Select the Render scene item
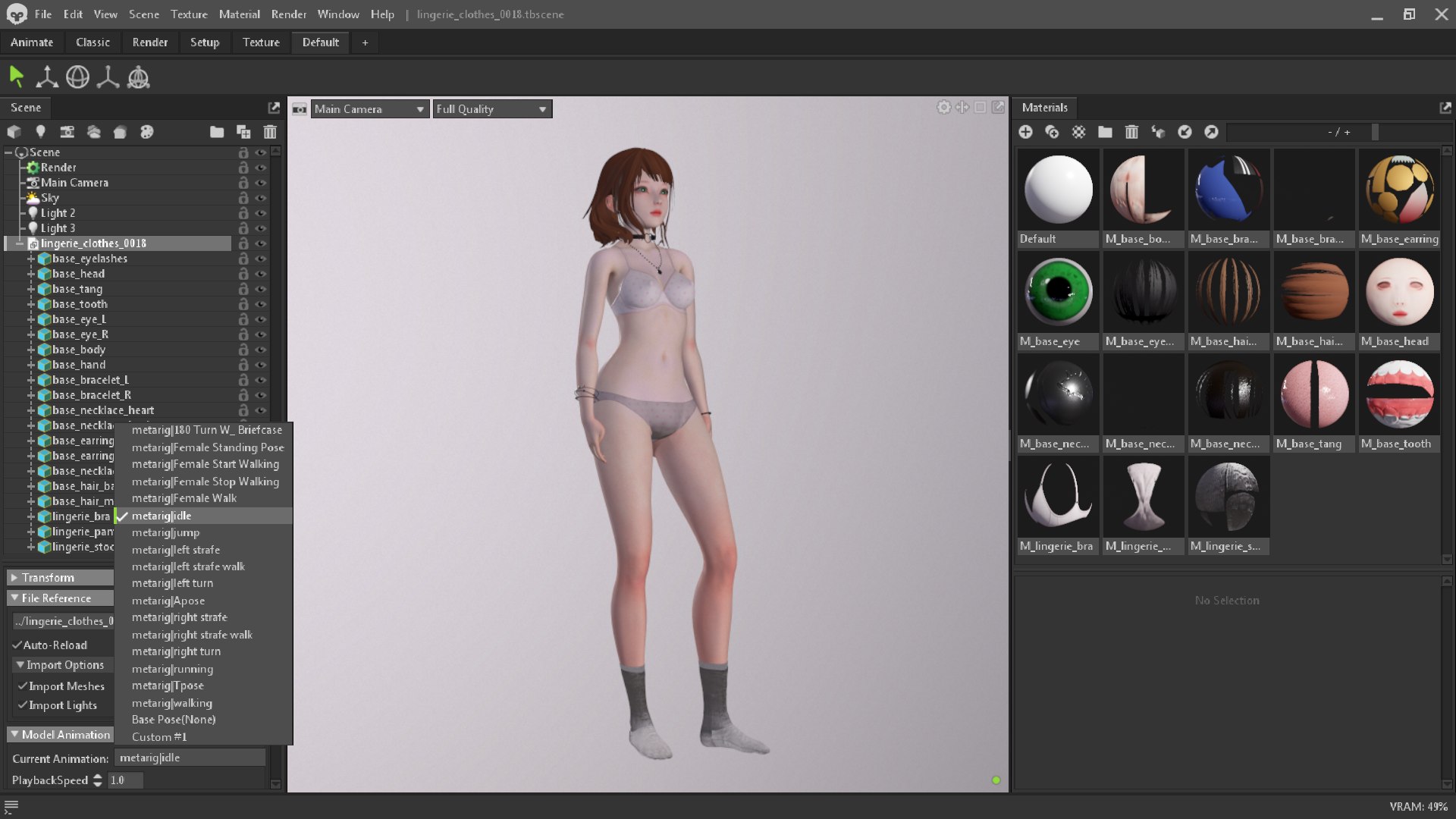The image size is (1456, 819). (58, 168)
